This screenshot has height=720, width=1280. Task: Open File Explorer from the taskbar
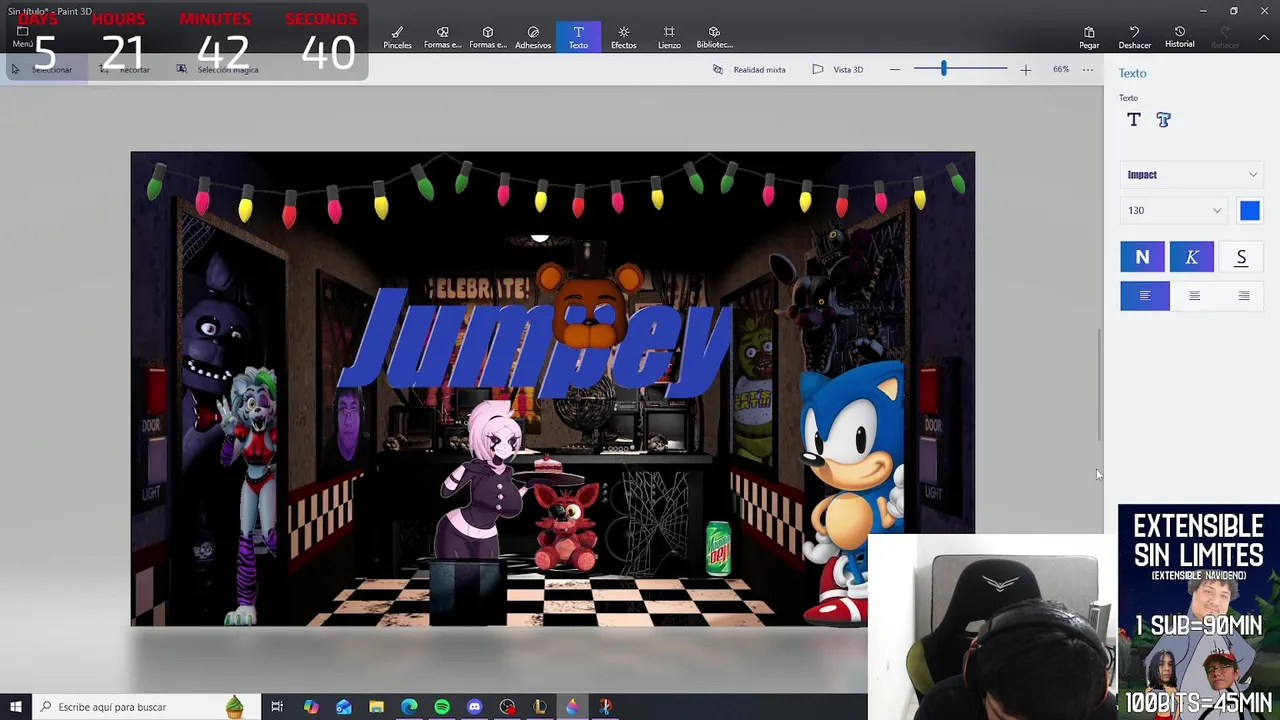[x=376, y=707]
